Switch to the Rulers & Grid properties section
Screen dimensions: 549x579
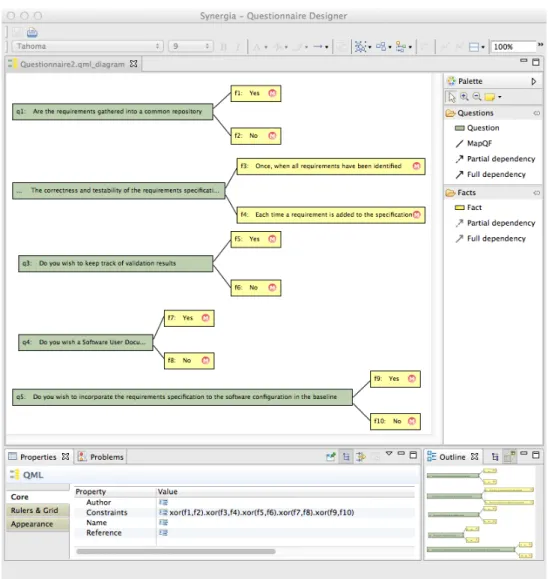[x=38, y=511]
